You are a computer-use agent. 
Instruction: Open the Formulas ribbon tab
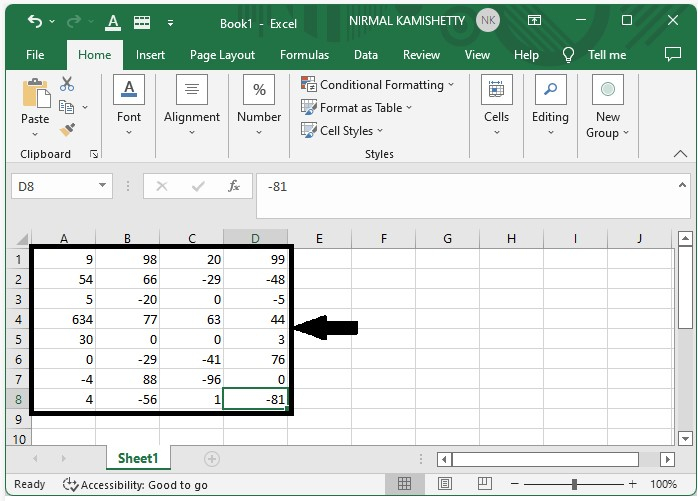tap(304, 55)
